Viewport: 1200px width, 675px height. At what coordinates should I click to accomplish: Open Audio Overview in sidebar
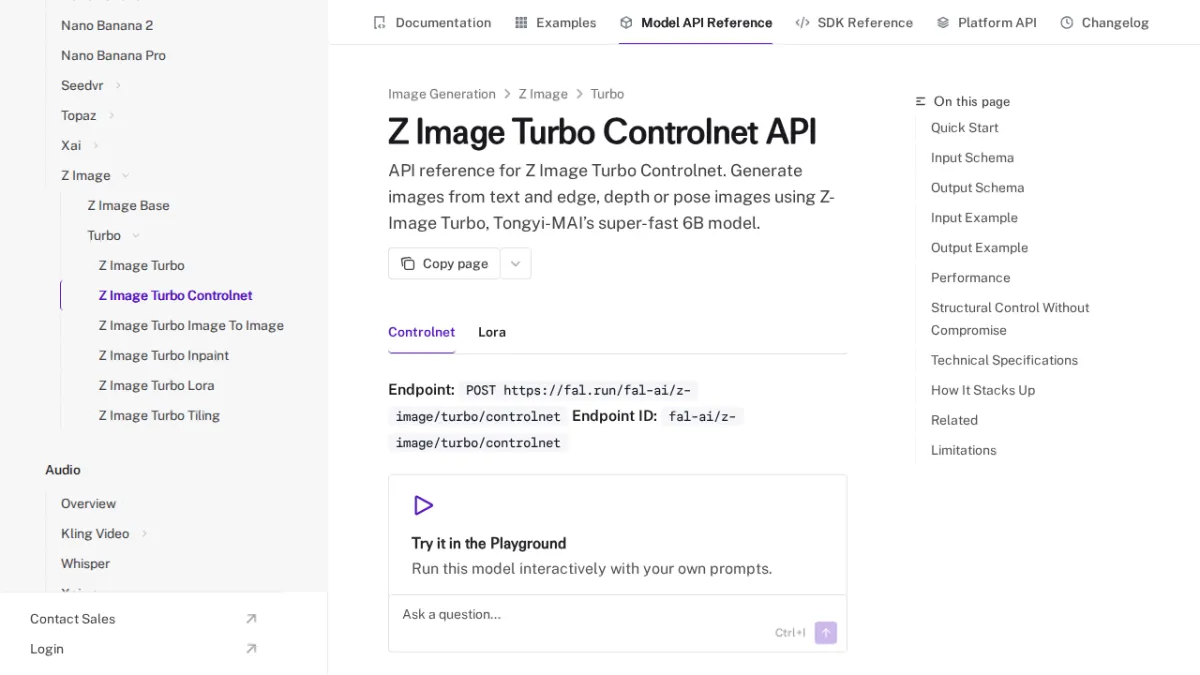pyautogui.click(x=88, y=504)
